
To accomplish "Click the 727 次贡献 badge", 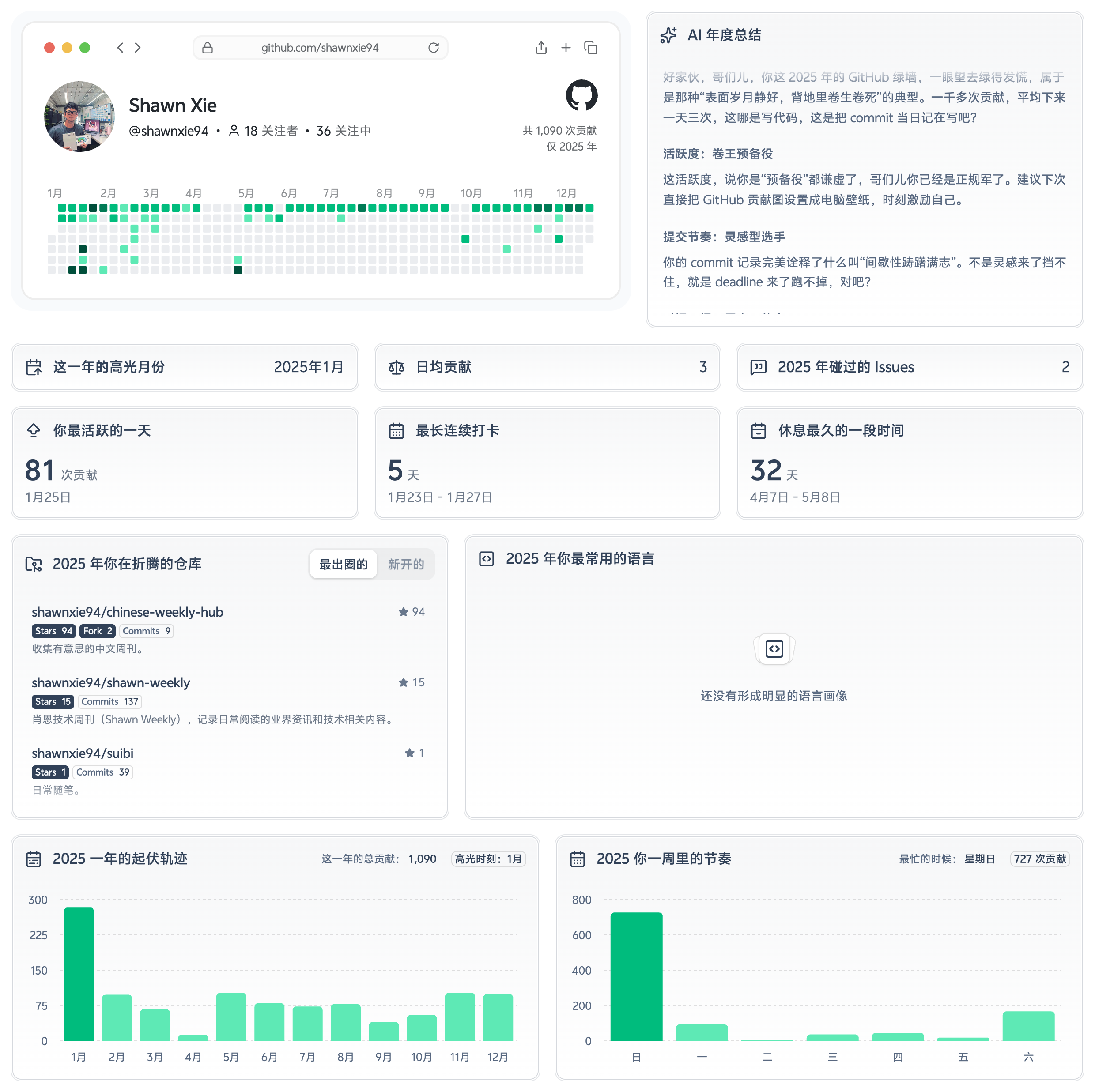I will click(x=1039, y=859).
